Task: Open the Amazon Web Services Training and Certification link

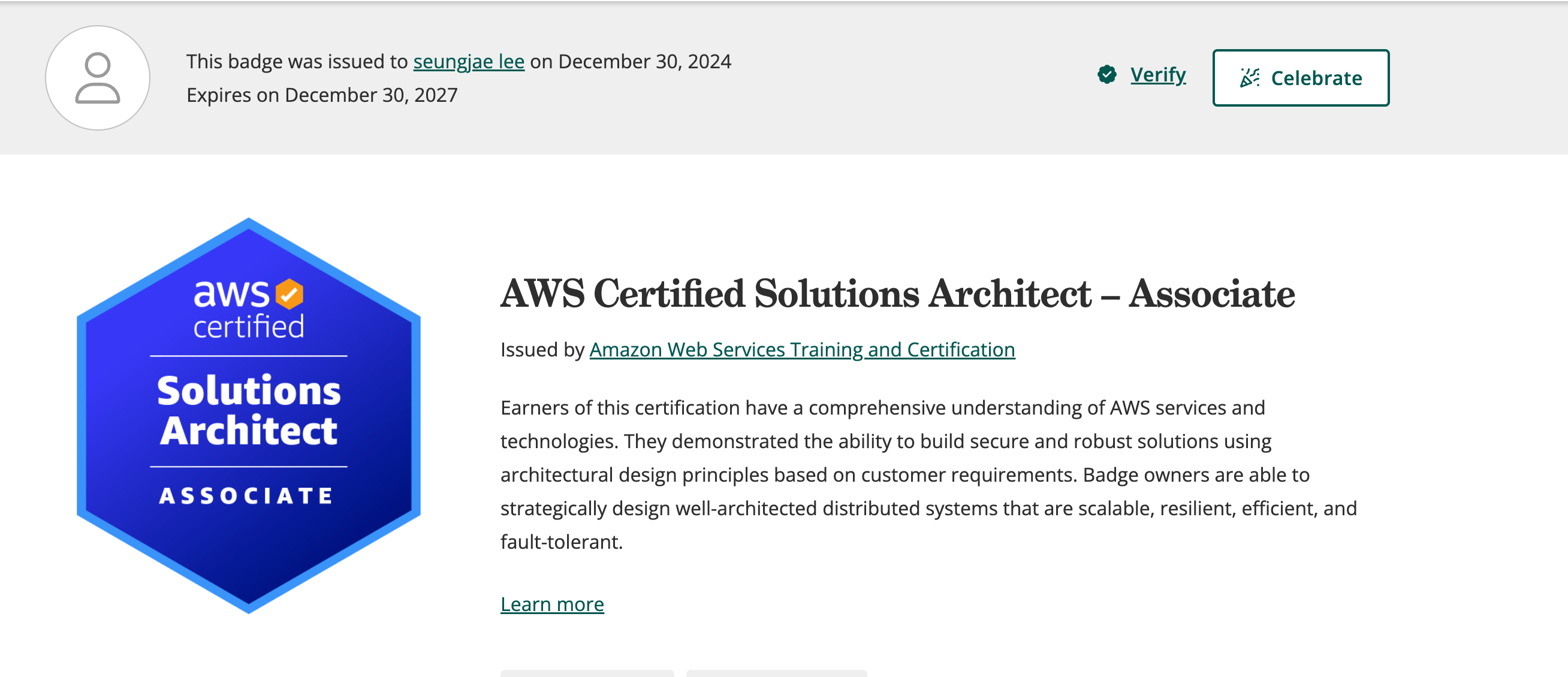Action: (801, 350)
